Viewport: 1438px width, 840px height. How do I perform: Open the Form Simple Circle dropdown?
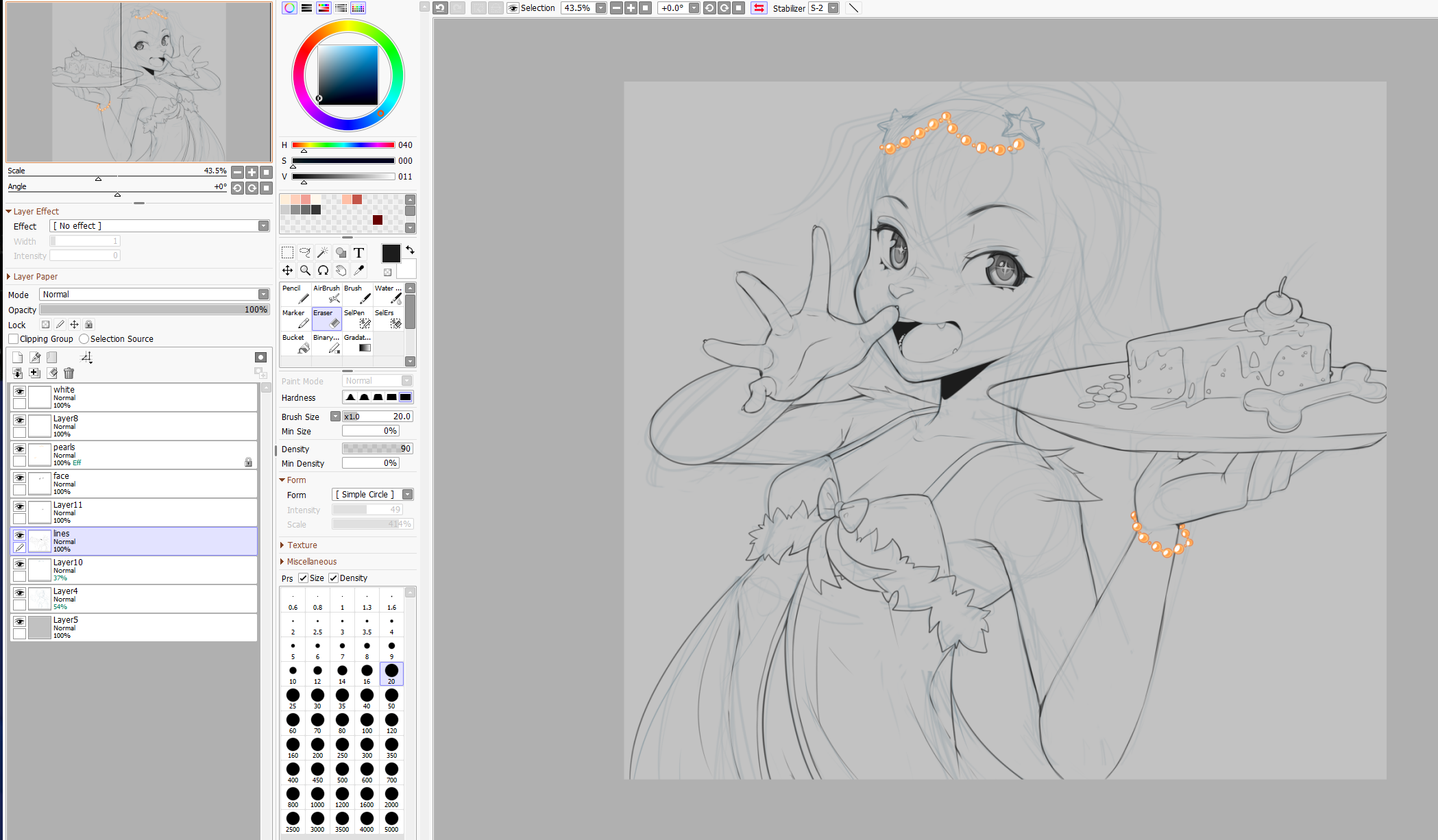coord(407,495)
